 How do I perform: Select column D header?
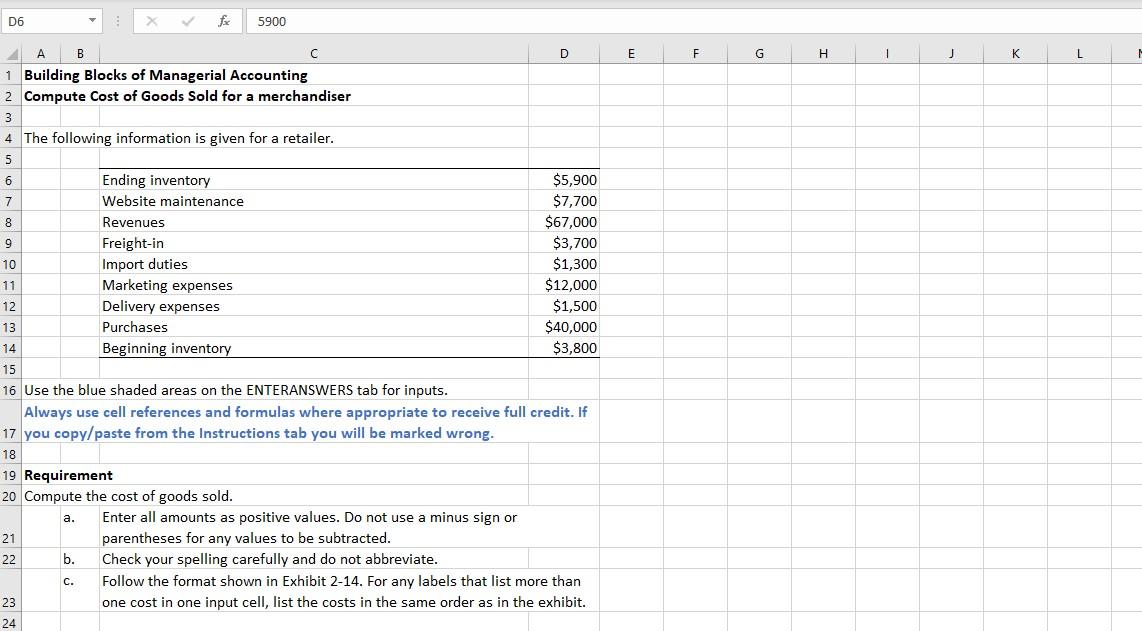coord(564,53)
